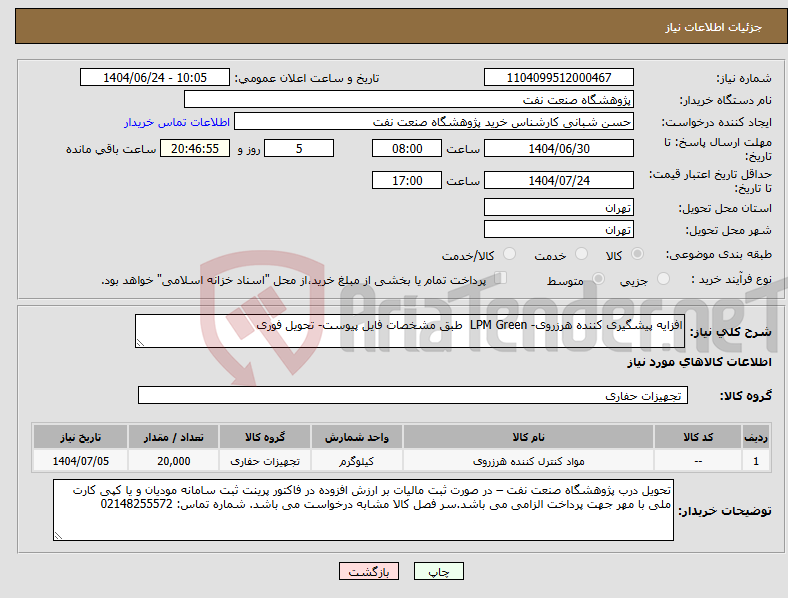Click the response deadline date 1404/06/30
Screen dimensions: 788x598
[x=559, y=148]
